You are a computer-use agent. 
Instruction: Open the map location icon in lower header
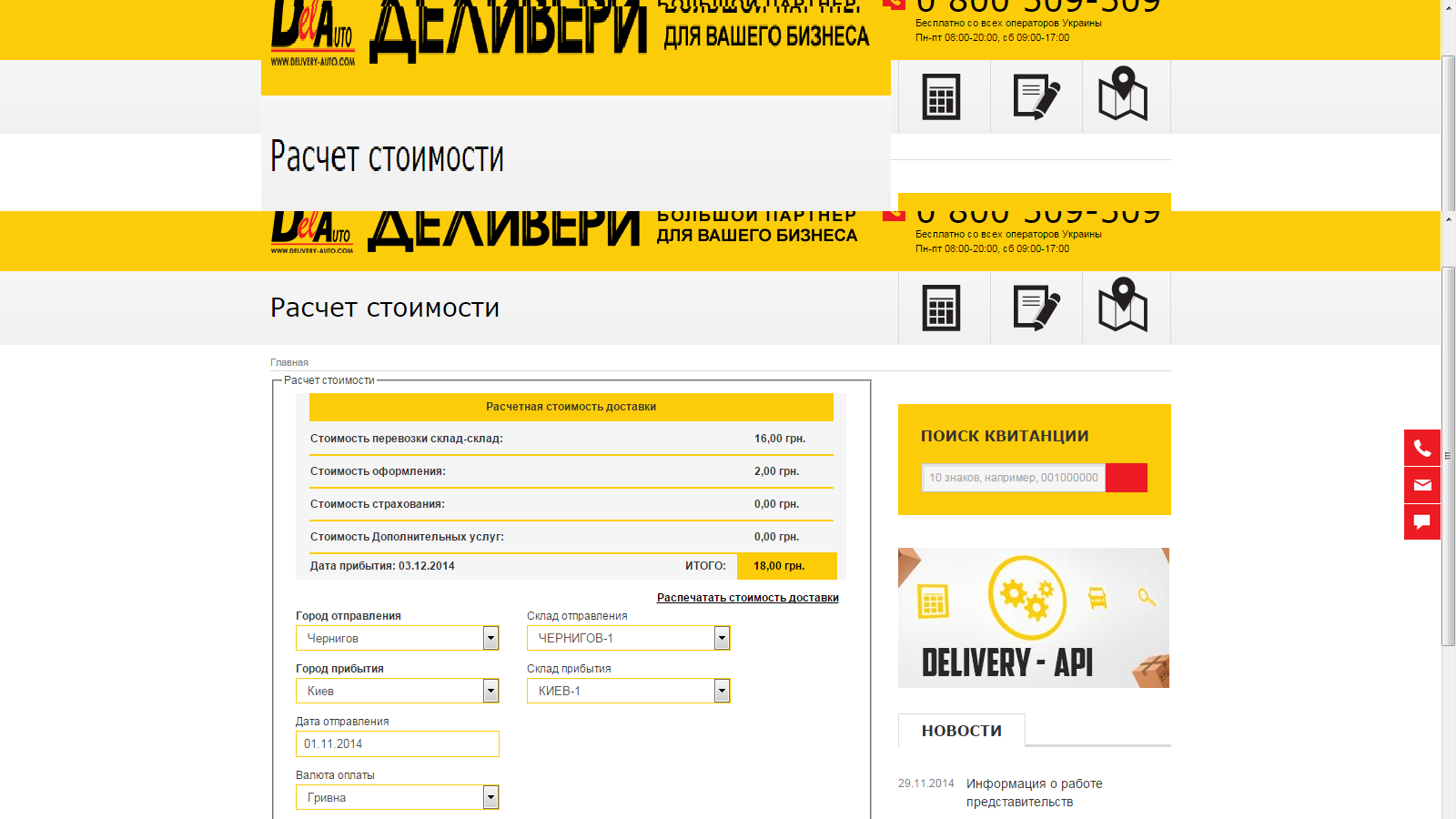(x=1123, y=305)
